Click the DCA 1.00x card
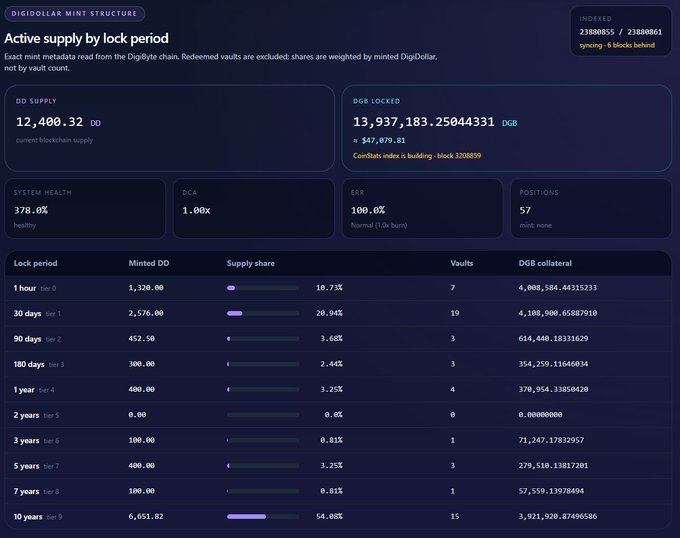680x538 pixels. click(x=254, y=209)
